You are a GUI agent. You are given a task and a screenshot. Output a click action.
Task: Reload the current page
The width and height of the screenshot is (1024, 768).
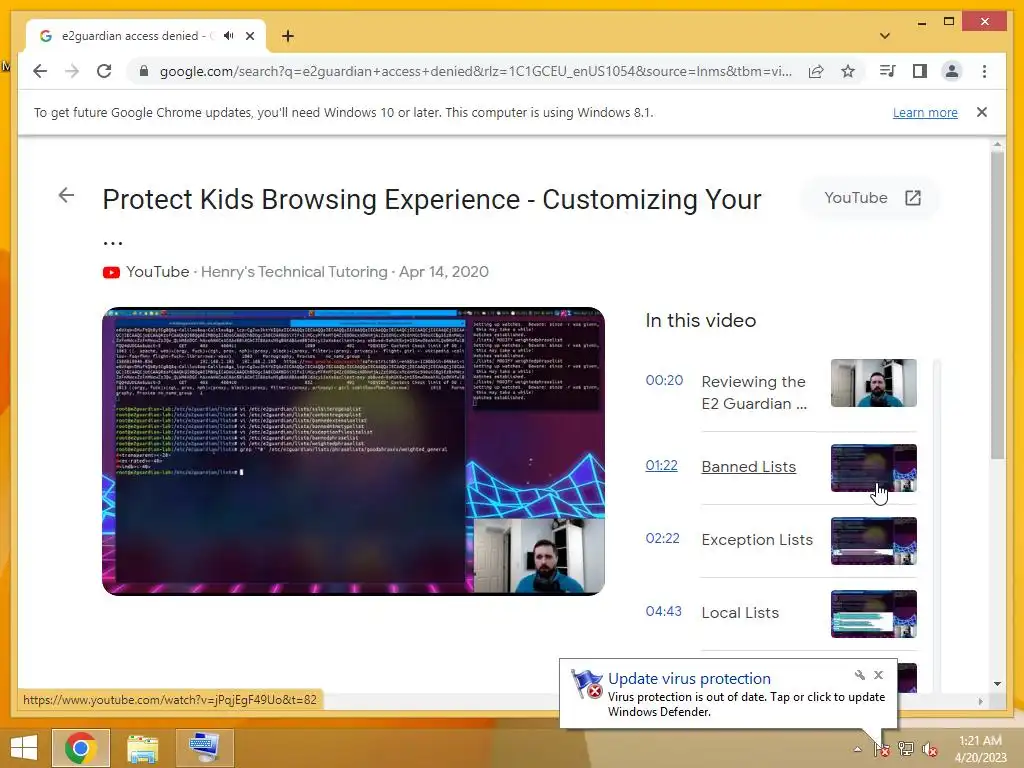coord(104,71)
